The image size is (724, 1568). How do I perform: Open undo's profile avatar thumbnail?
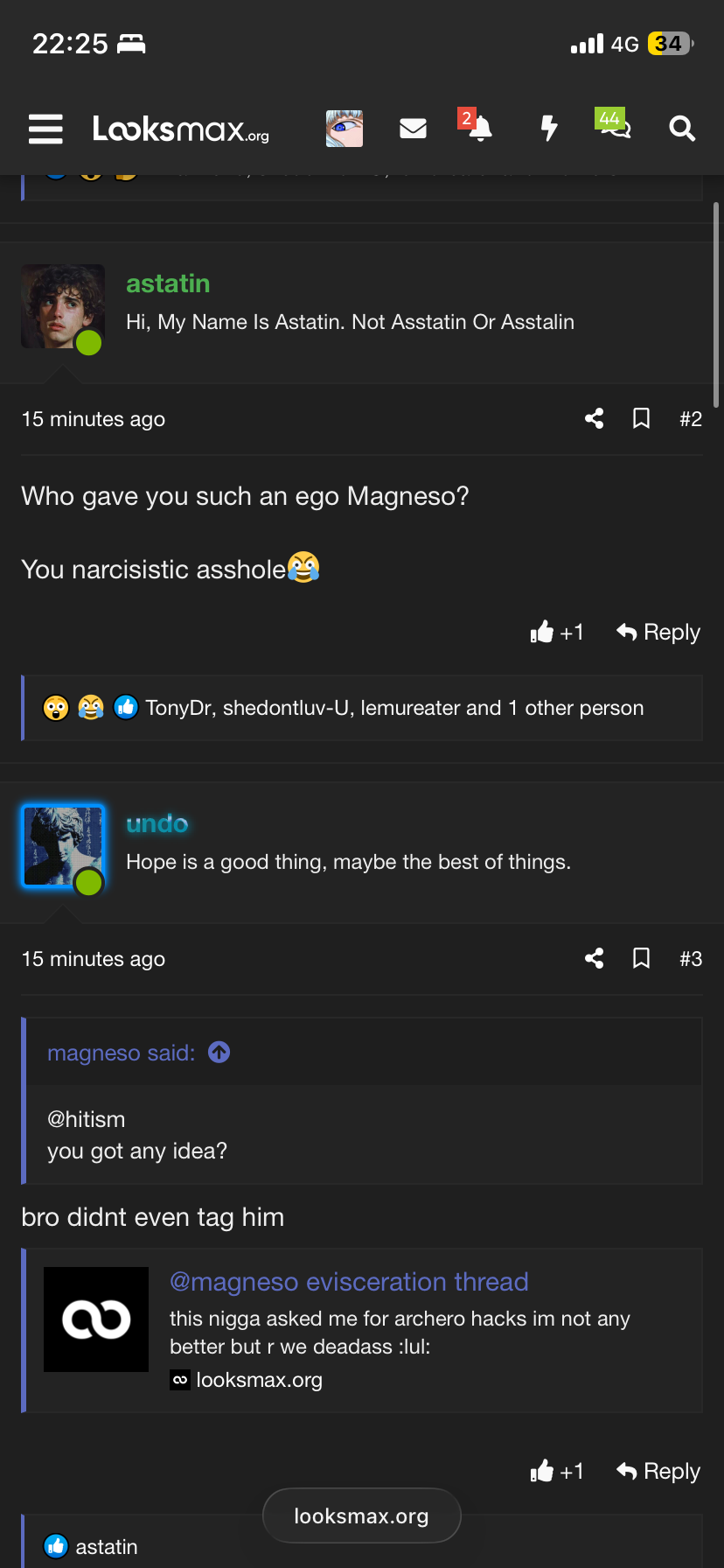(63, 847)
